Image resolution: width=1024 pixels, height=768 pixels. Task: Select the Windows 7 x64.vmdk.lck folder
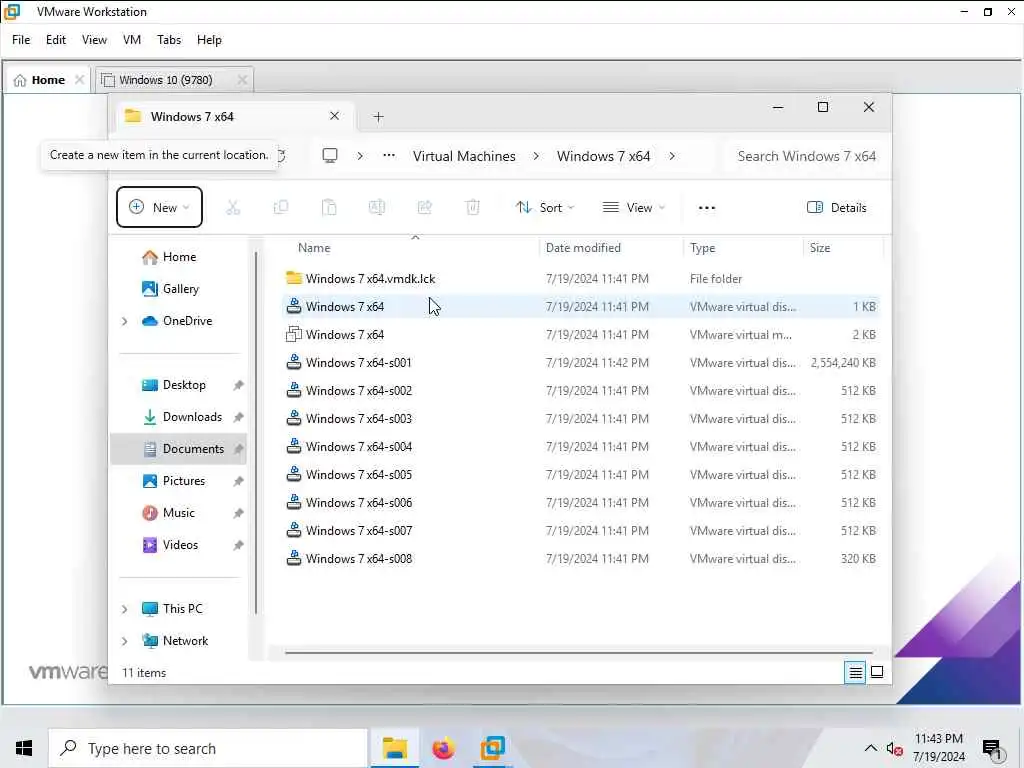tap(581, 279)
